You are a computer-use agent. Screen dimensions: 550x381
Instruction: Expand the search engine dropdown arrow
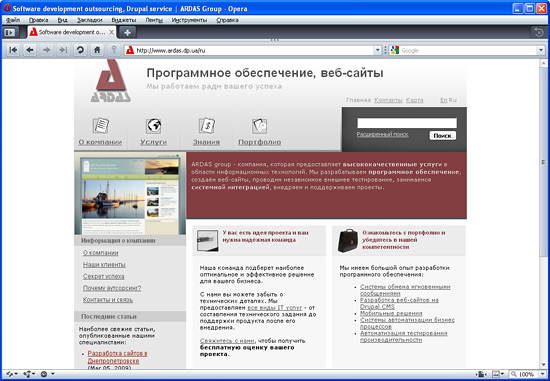click(541, 50)
